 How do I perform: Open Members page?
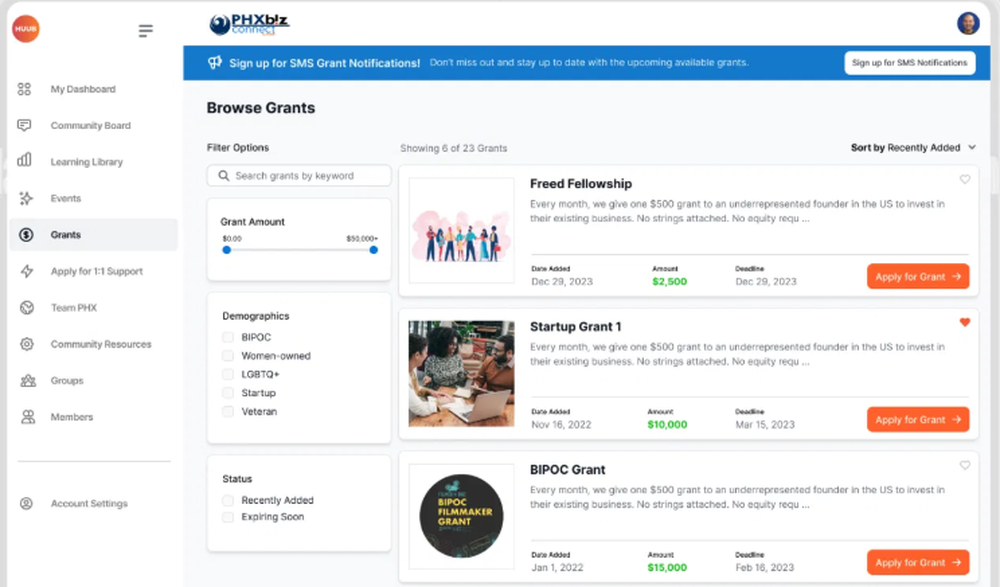pos(93,417)
